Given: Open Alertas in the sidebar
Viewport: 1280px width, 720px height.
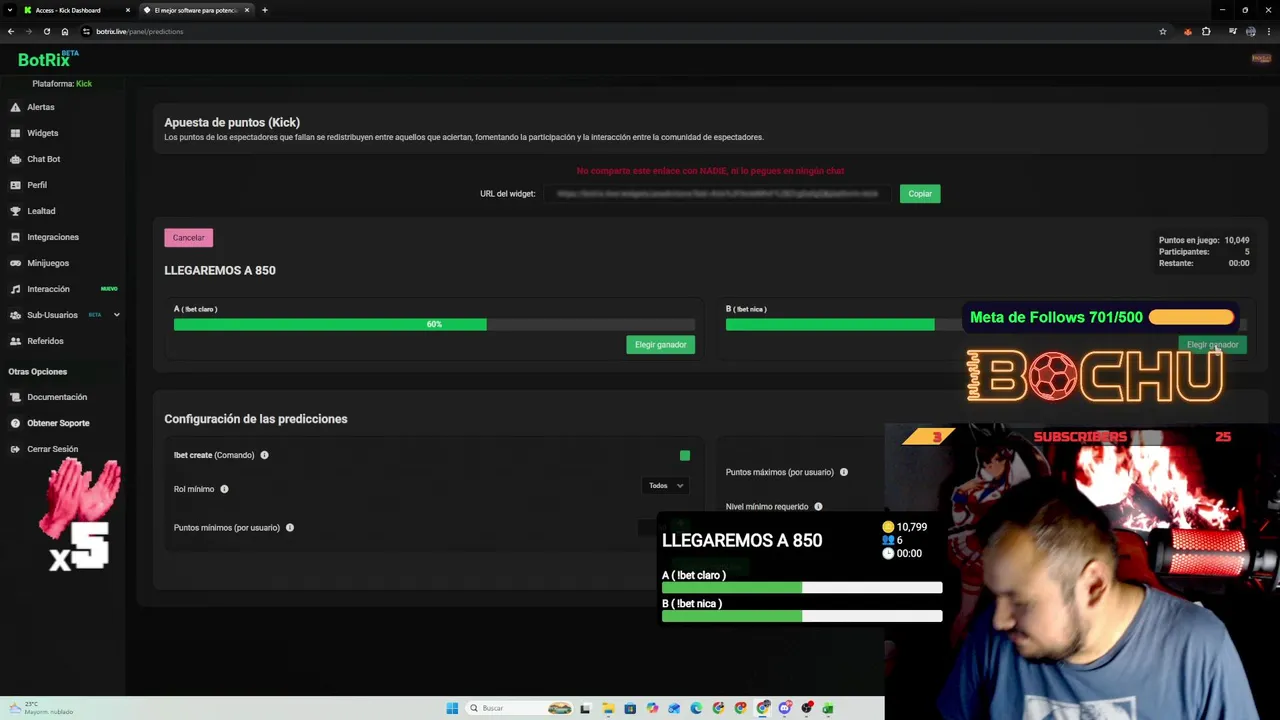Looking at the screenshot, I should click(40, 107).
